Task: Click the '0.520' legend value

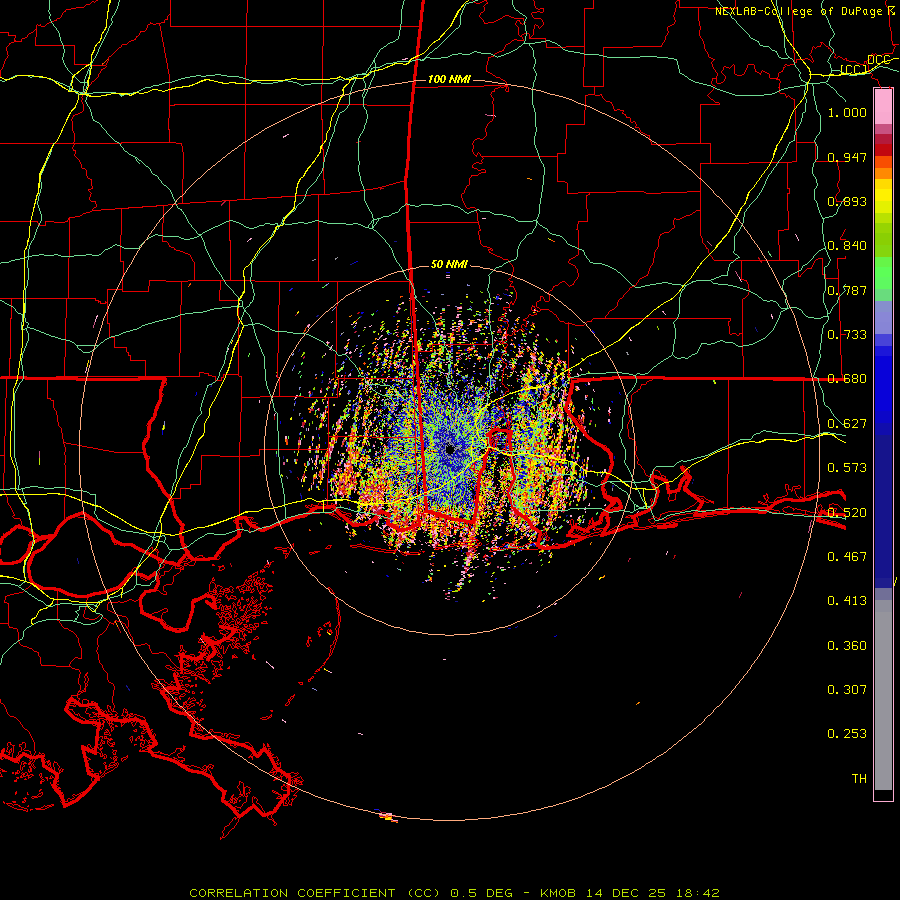Action: coord(847,513)
